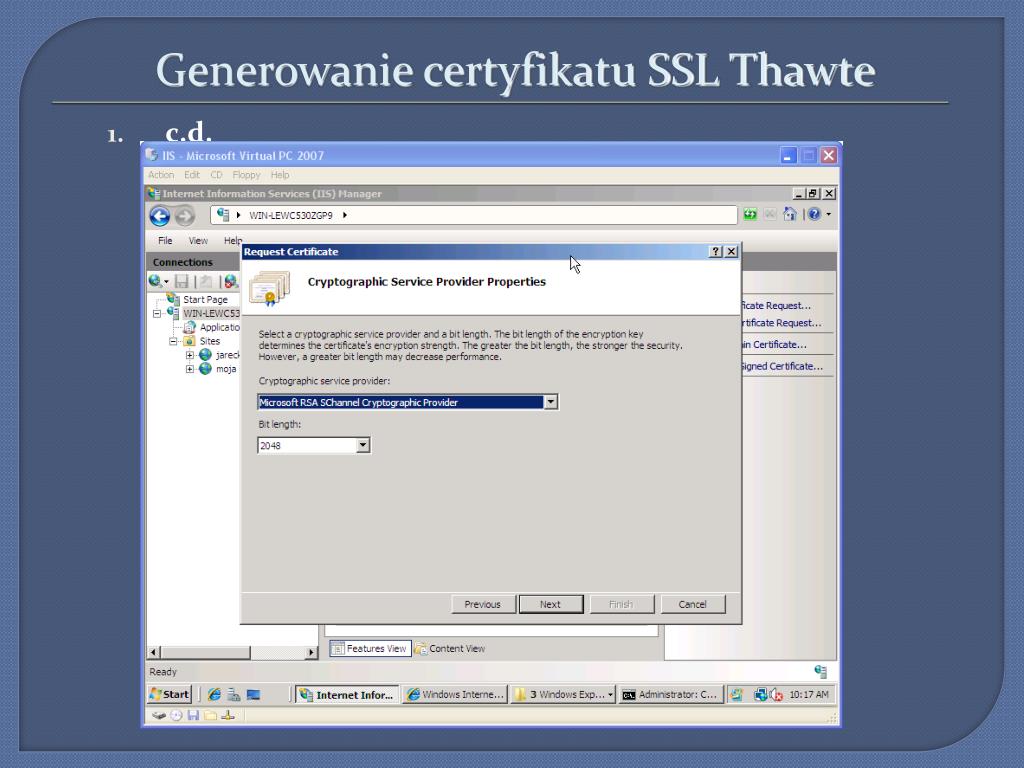Open the IIS Manager File menu

point(165,240)
